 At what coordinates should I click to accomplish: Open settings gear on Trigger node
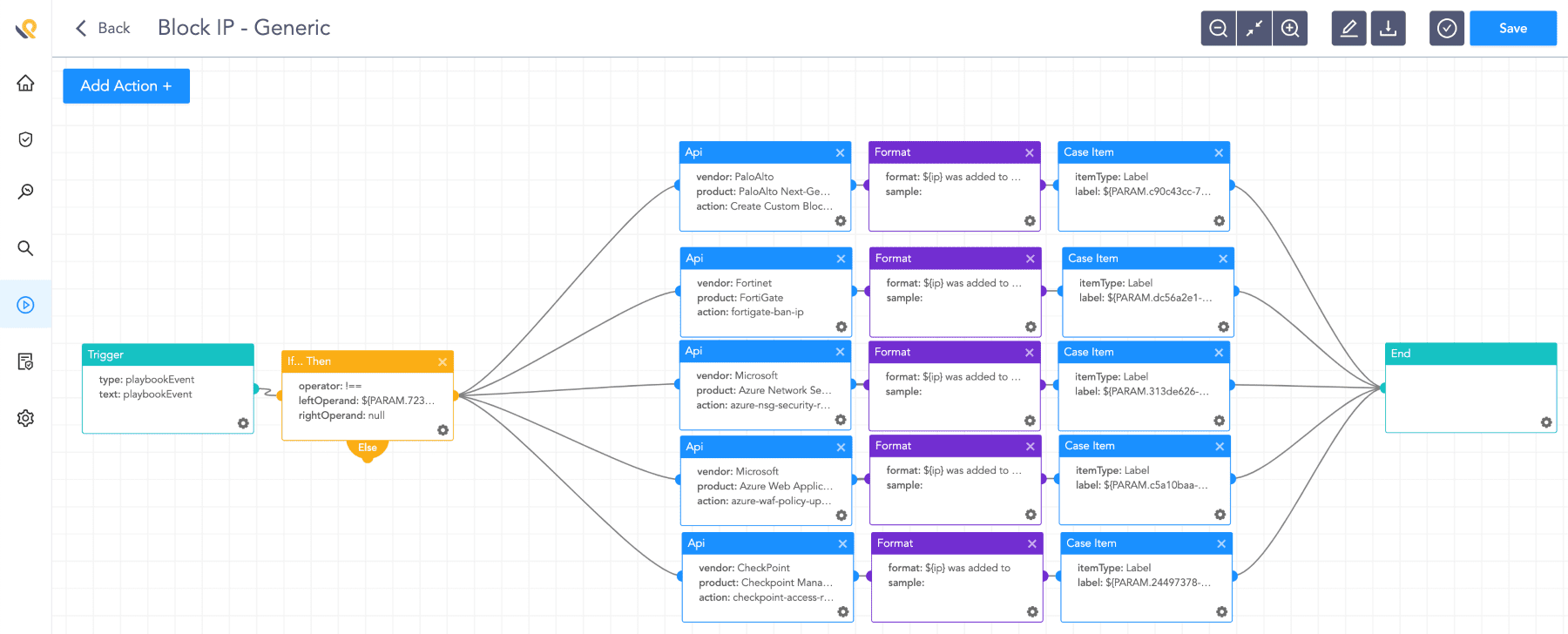coord(243,423)
